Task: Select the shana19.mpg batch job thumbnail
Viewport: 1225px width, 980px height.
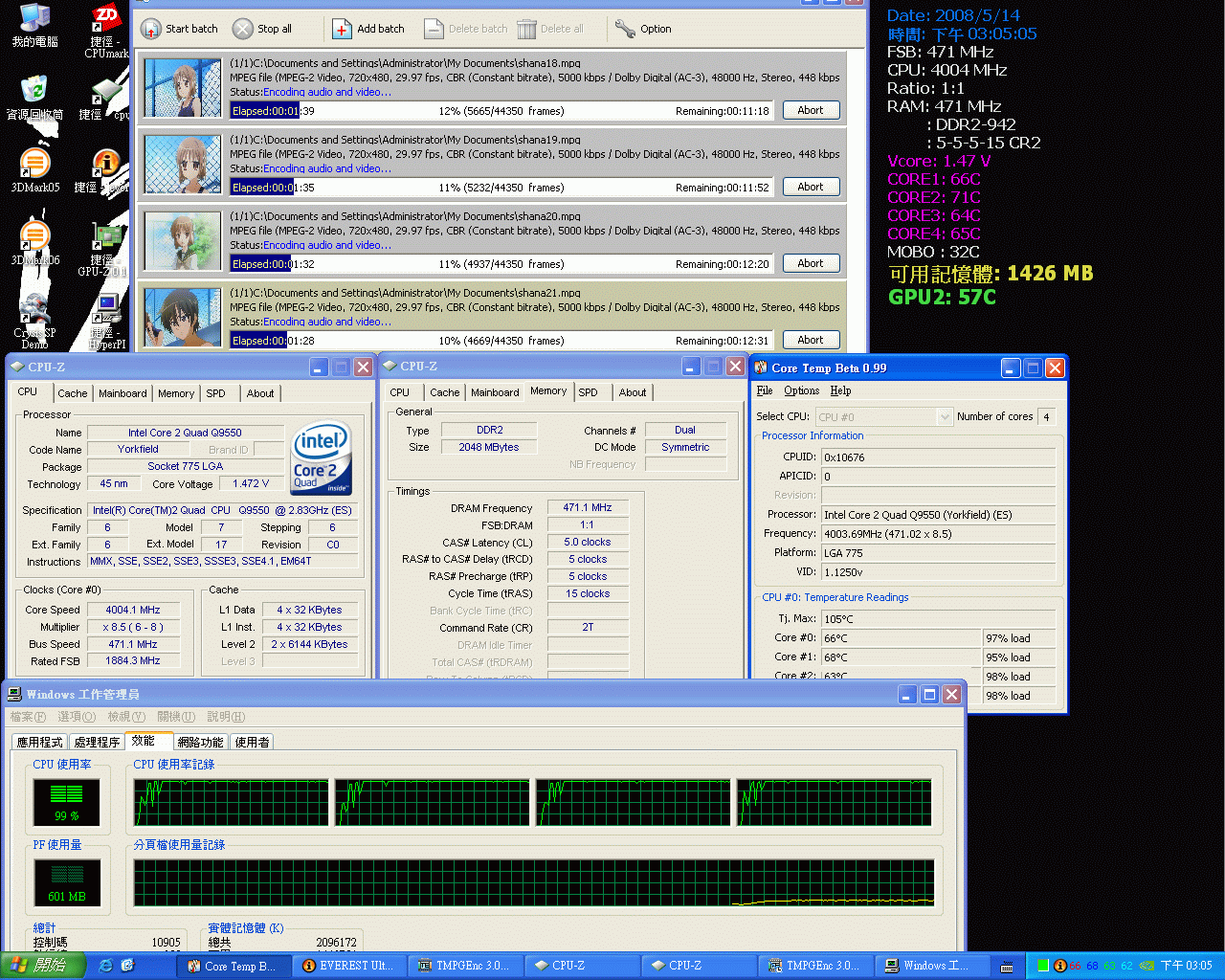Action: tap(183, 165)
